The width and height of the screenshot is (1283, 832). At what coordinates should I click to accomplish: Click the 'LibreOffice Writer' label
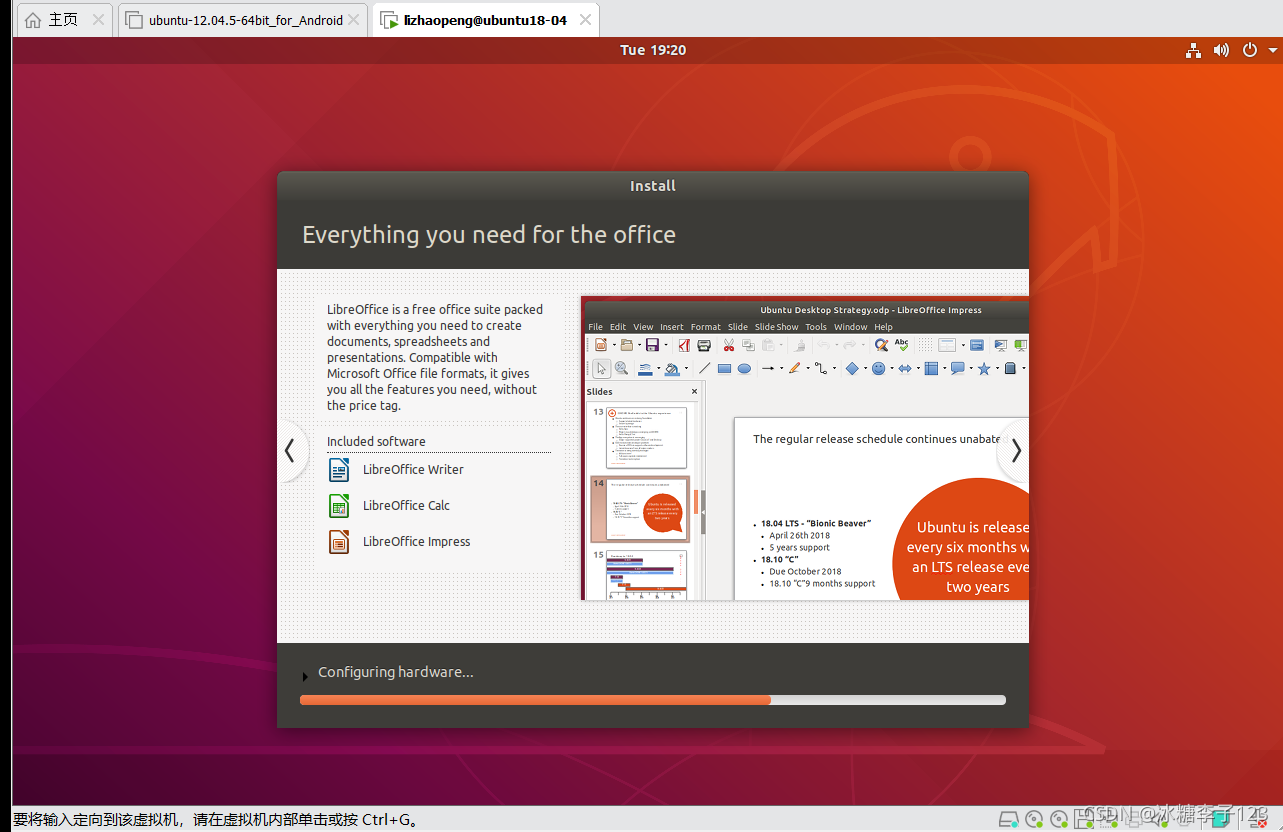(x=413, y=470)
